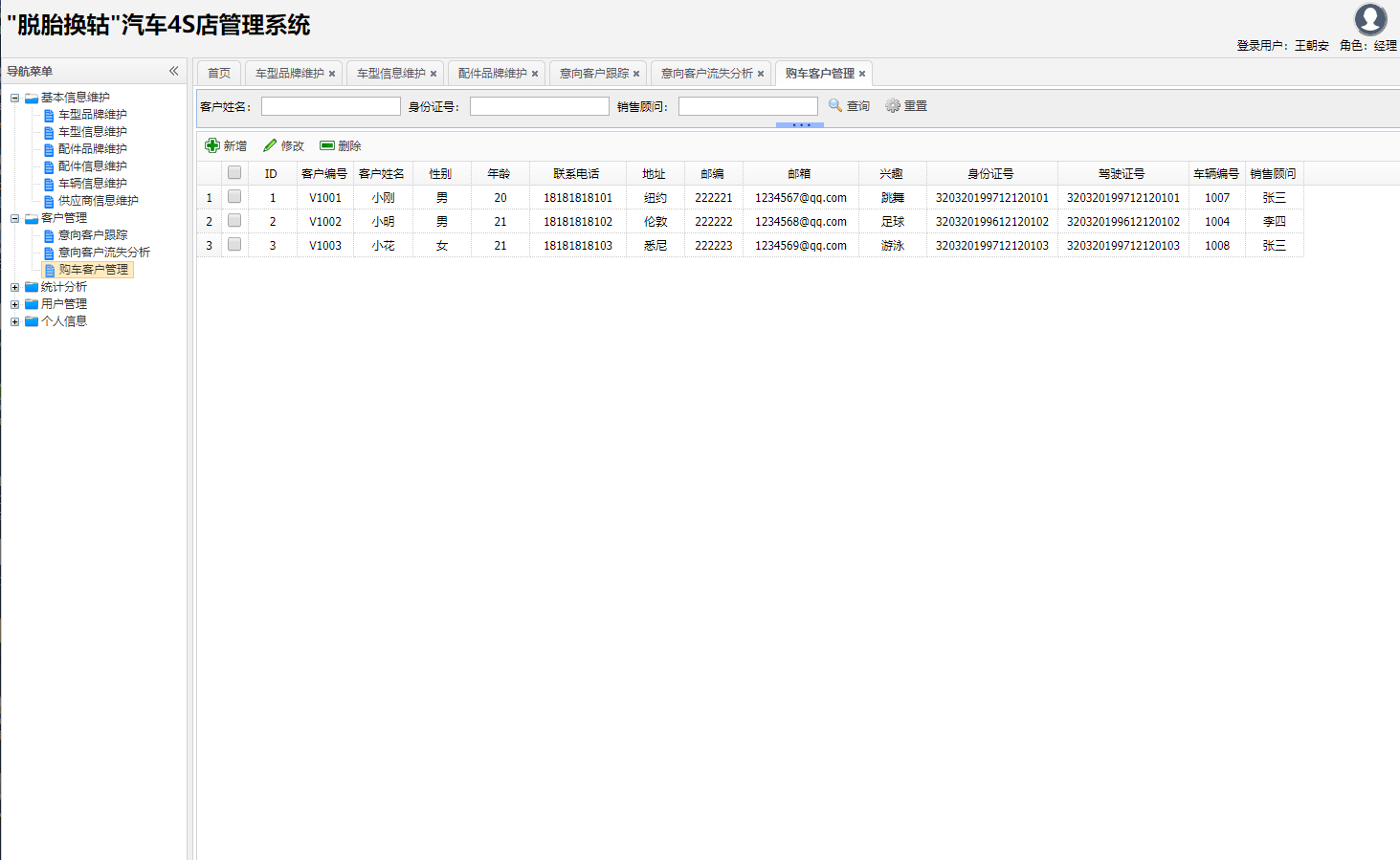1400x860 pixels.
Task: Expand the 统计分析 tree node
Action: [x=14, y=287]
